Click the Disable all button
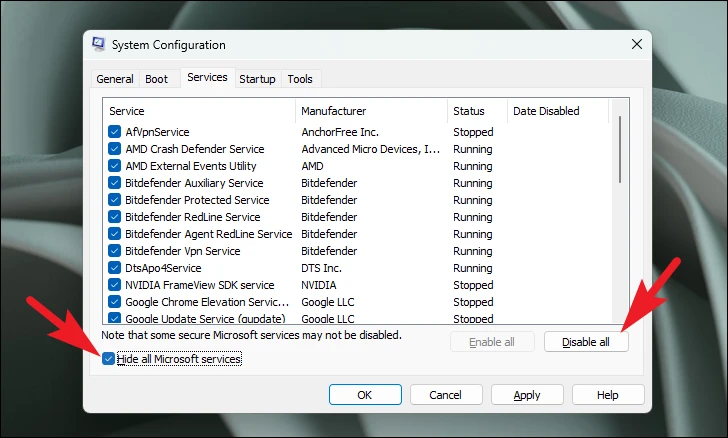 click(586, 342)
